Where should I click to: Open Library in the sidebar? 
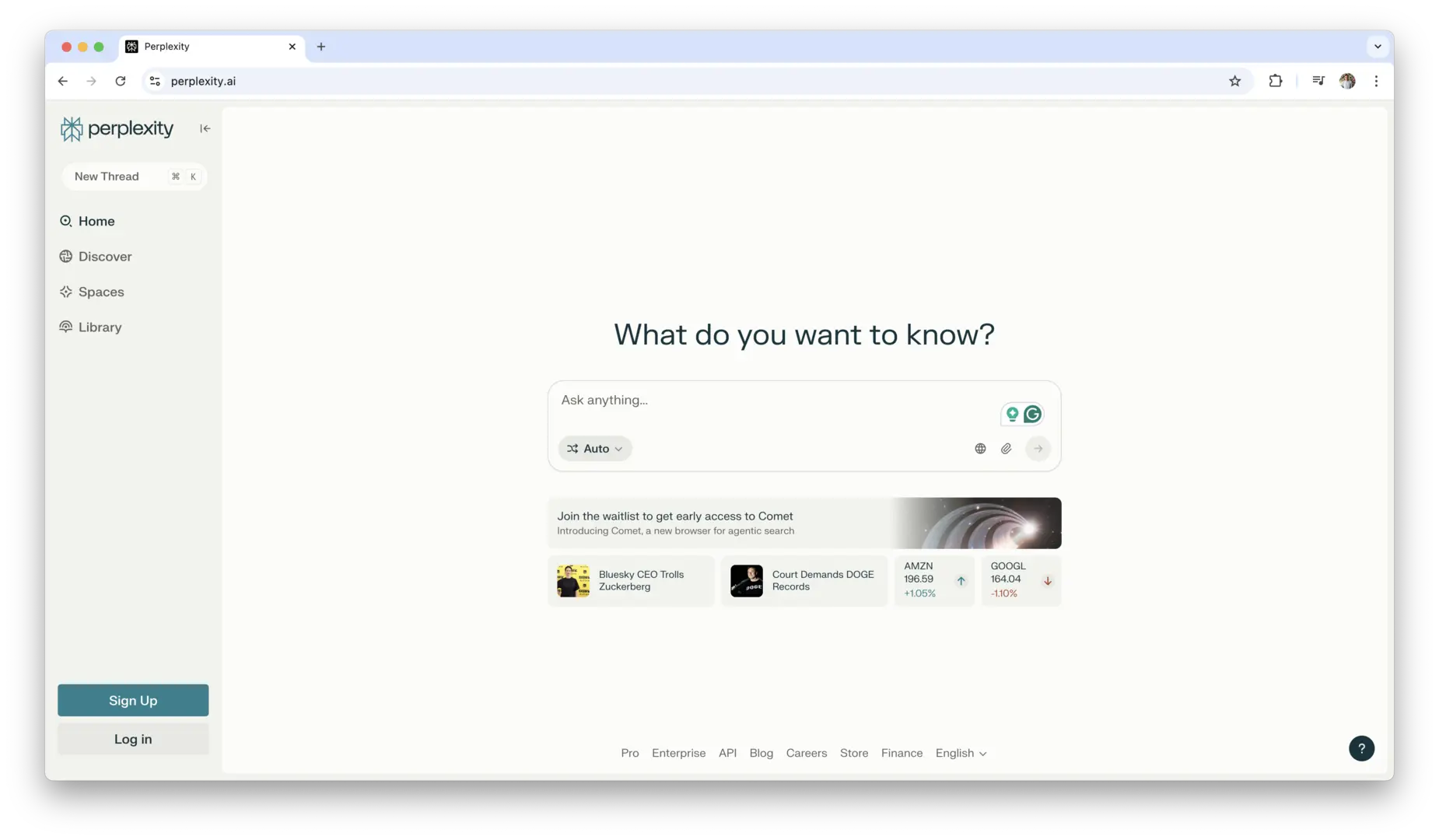coord(100,327)
